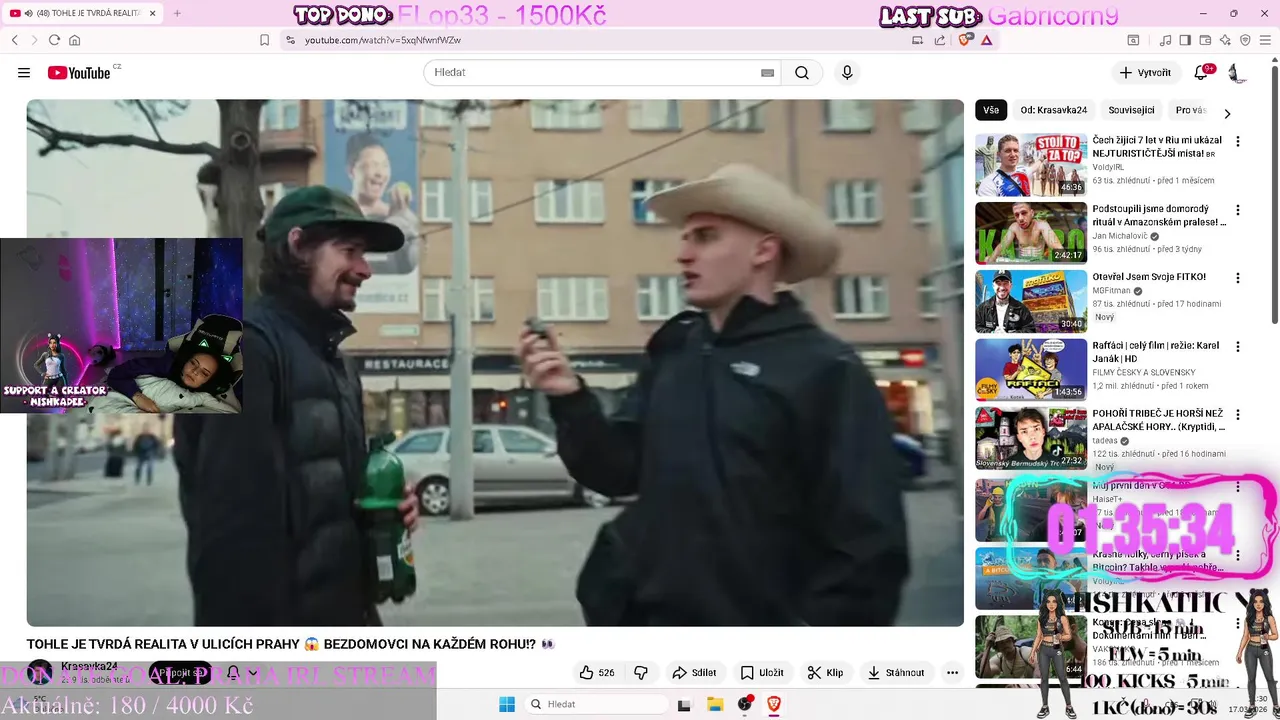
Task: Bookmark this page using the bookmark icon
Action: click(264, 40)
